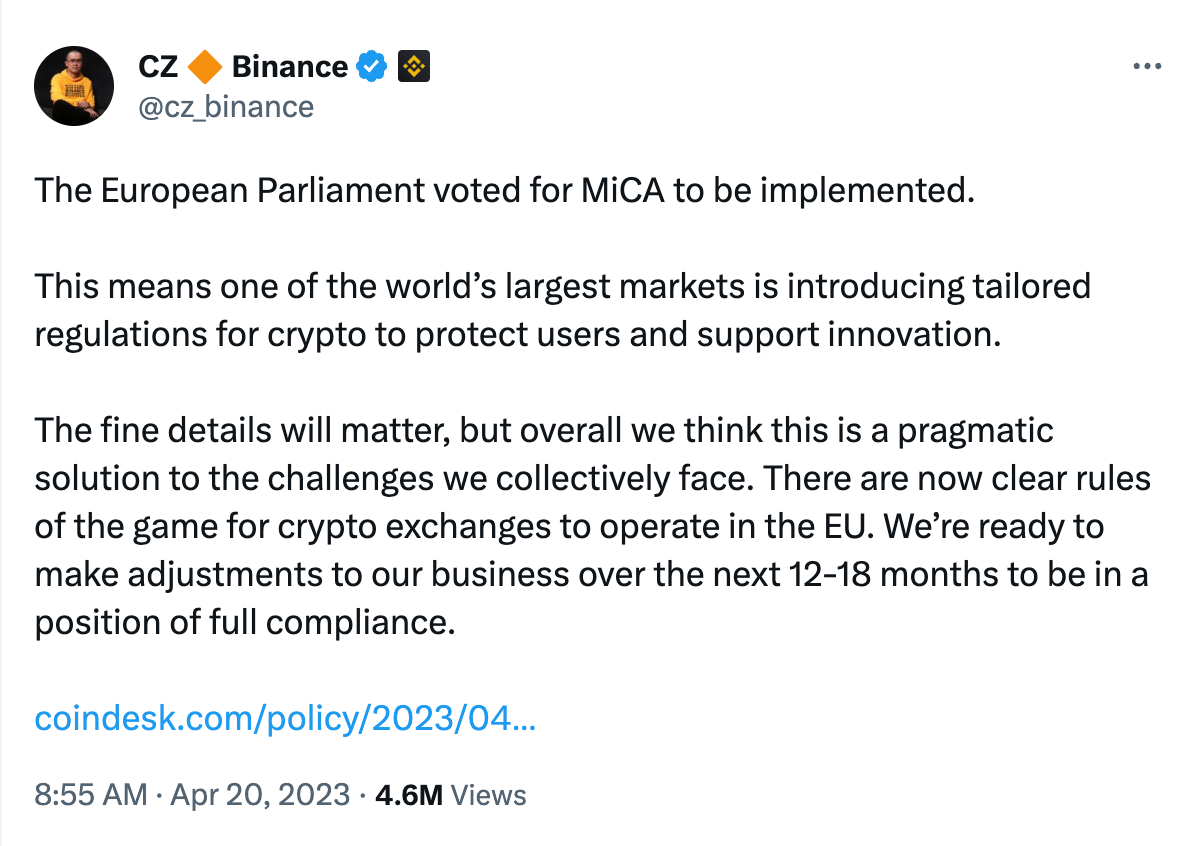The width and height of the screenshot is (1196, 846).
Task: Click the "solution to the challenges" text line
Action: coord(593,479)
